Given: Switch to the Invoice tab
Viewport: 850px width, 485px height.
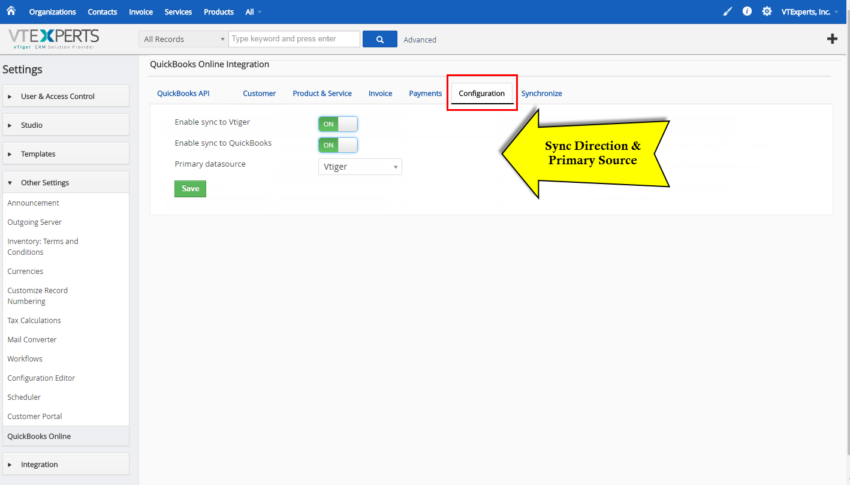Looking at the screenshot, I should coord(380,93).
